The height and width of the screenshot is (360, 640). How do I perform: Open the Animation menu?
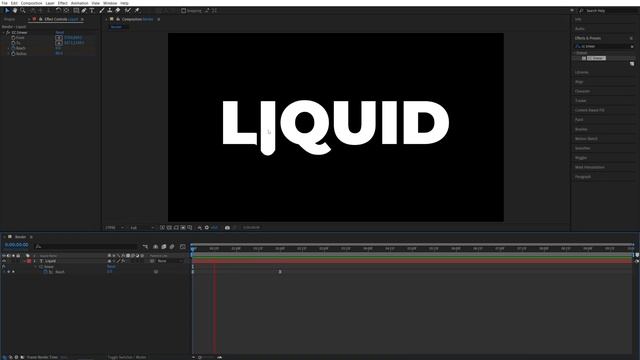point(80,3)
